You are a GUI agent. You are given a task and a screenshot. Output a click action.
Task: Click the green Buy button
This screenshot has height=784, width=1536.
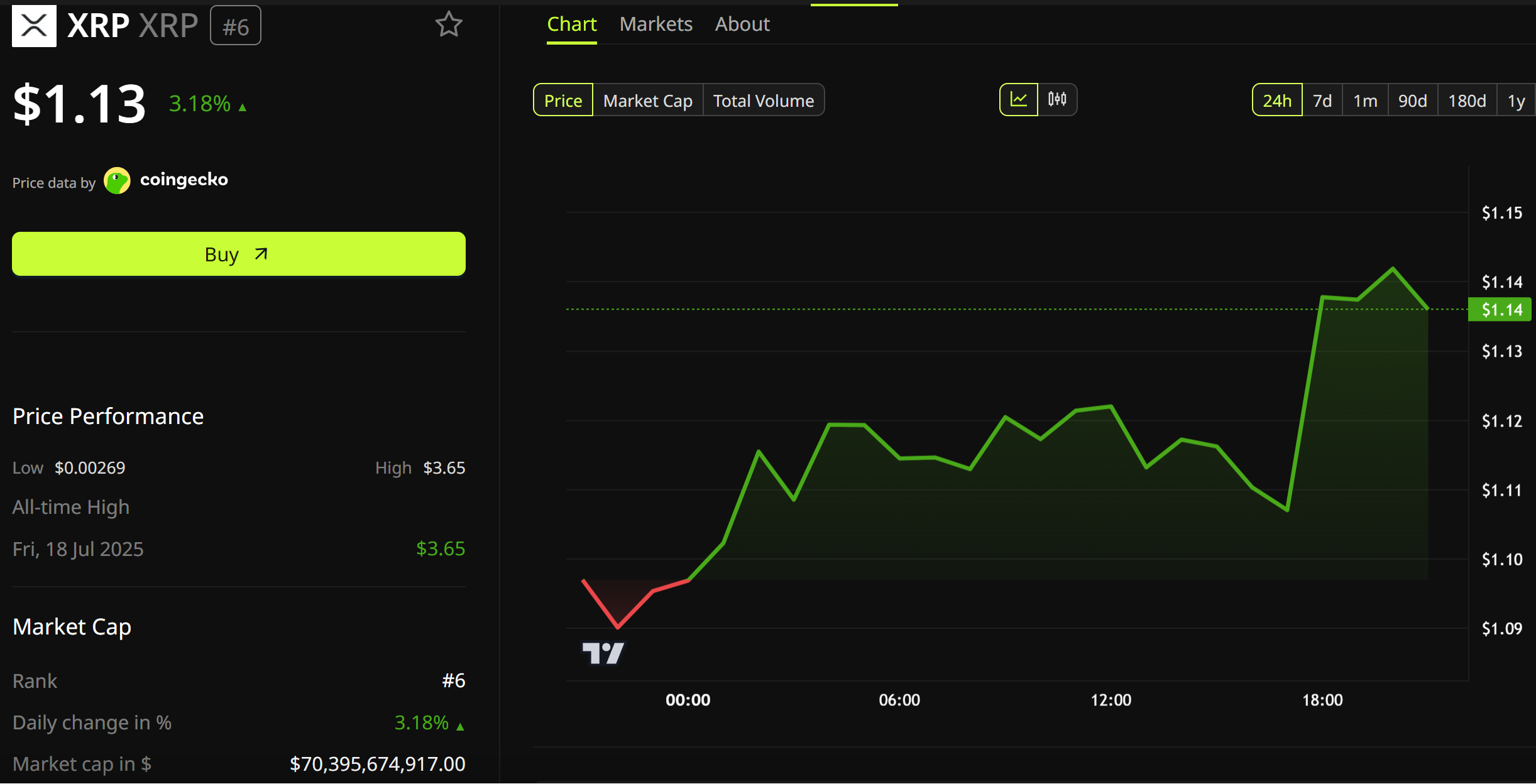click(239, 254)
